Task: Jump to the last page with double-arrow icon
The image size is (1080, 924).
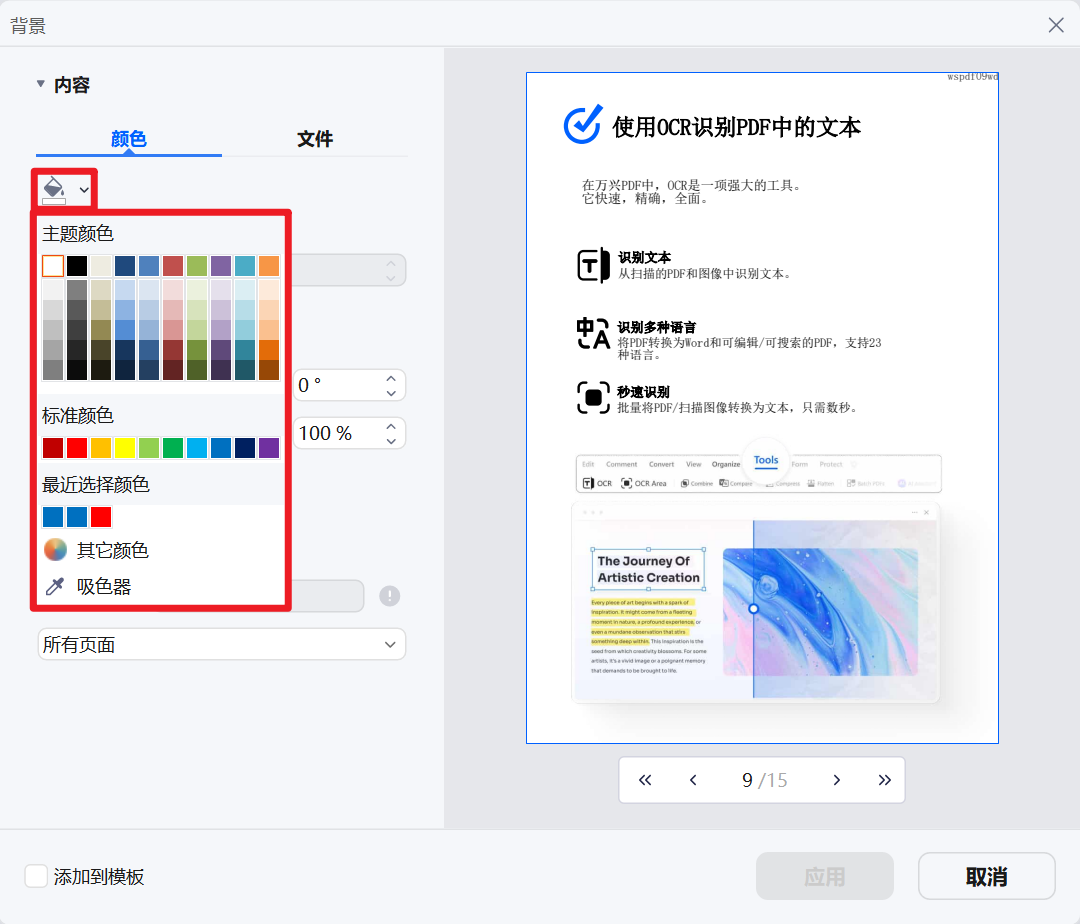Action: click(x=884, y=780)
